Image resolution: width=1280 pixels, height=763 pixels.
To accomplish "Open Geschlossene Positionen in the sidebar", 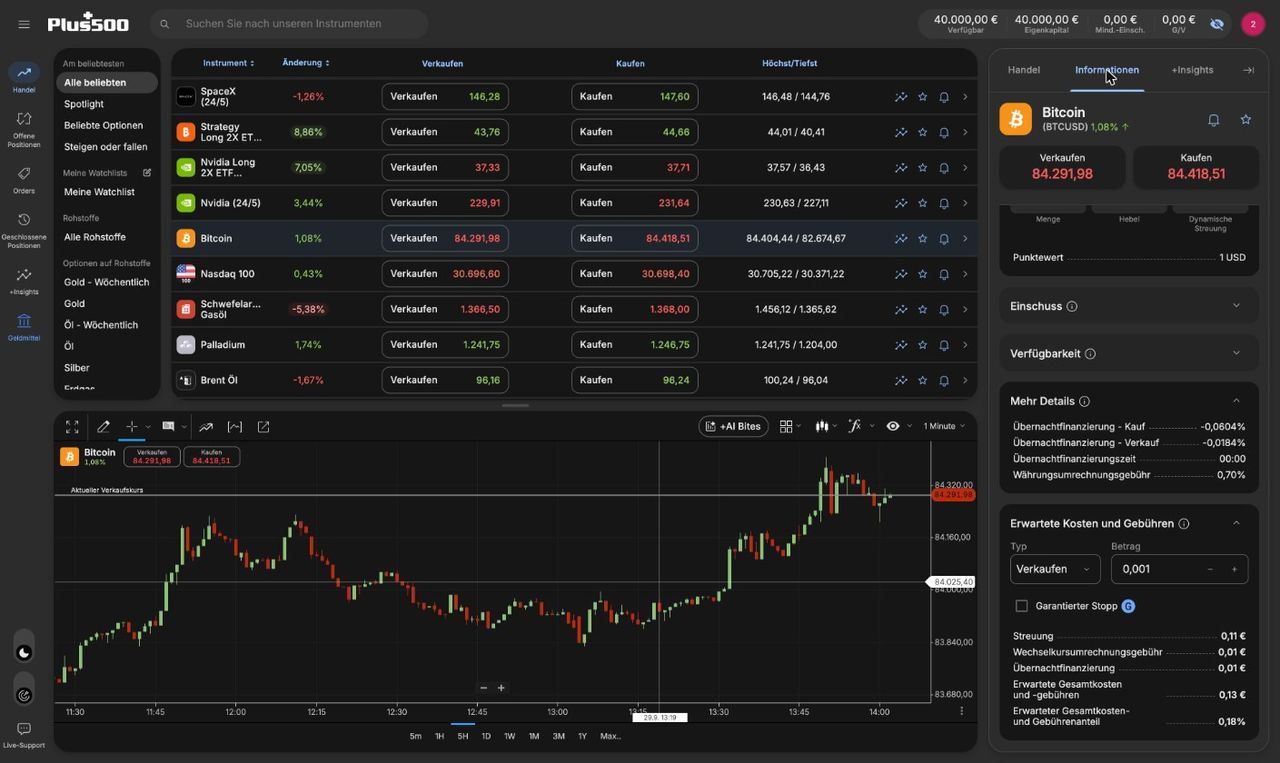I will pyautogui.click(x=24, y=230).
